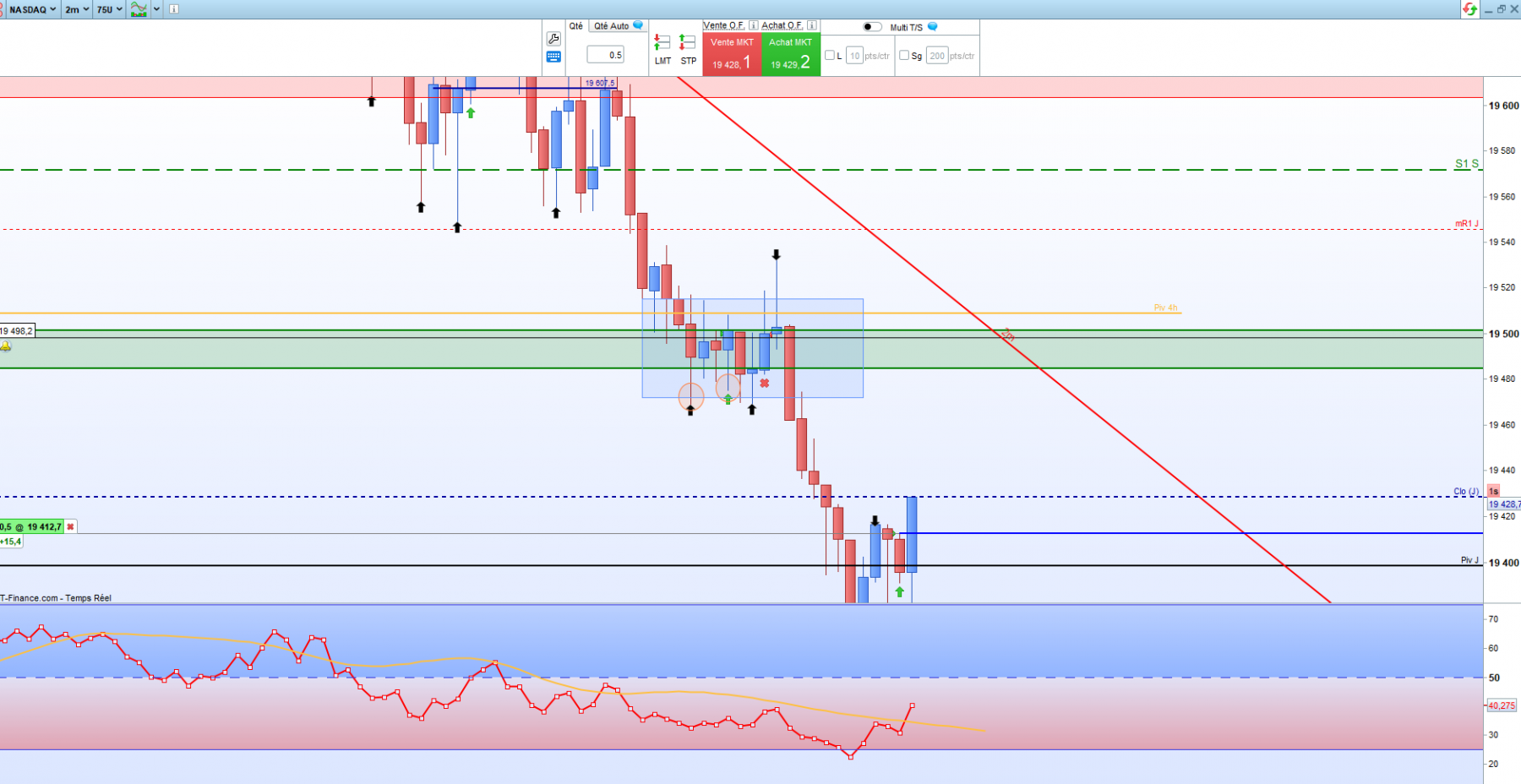Click the S1 S support line label
This screenshot has width=1521, height=784.
point(1467,164)
